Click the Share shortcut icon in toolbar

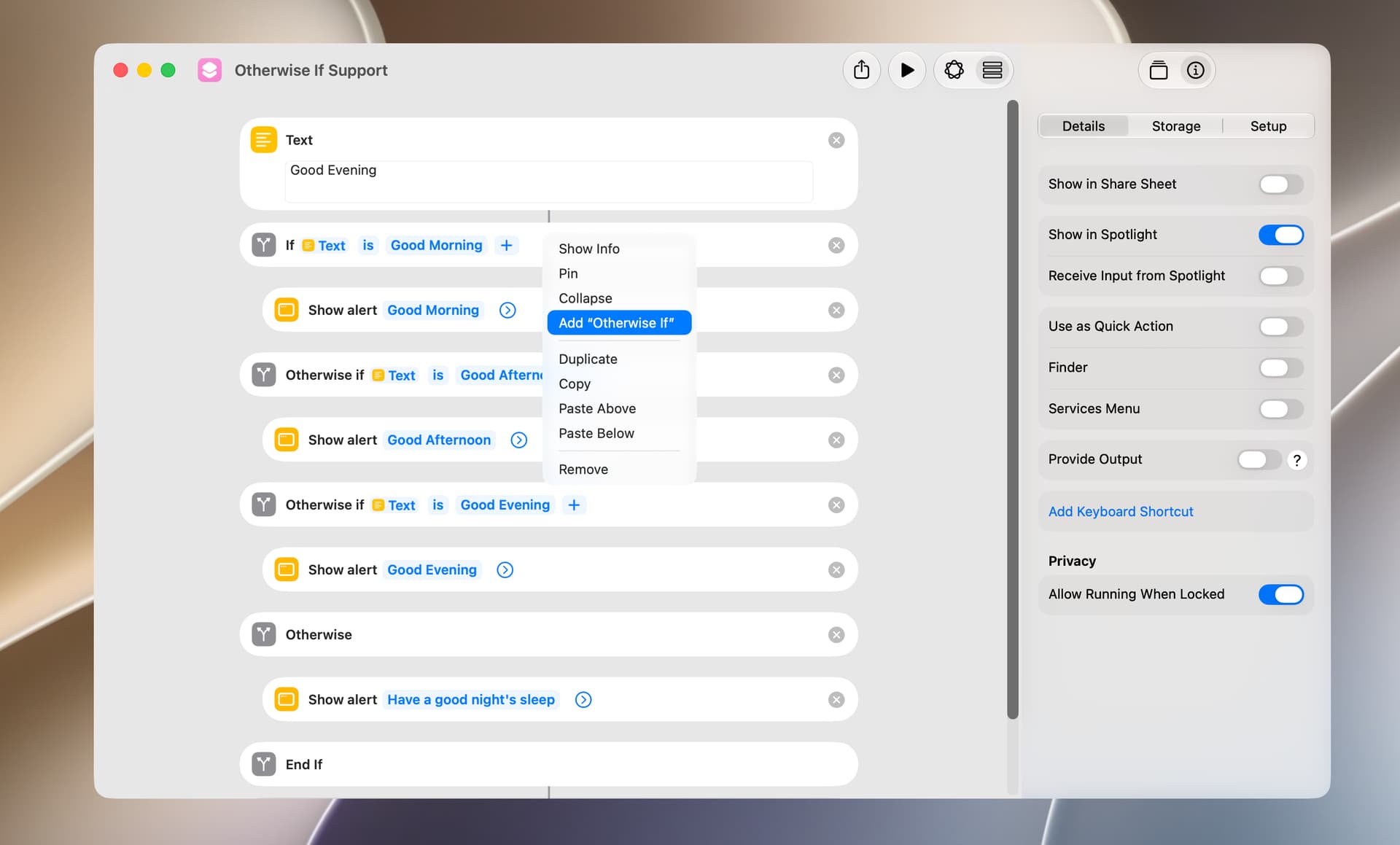861,70
